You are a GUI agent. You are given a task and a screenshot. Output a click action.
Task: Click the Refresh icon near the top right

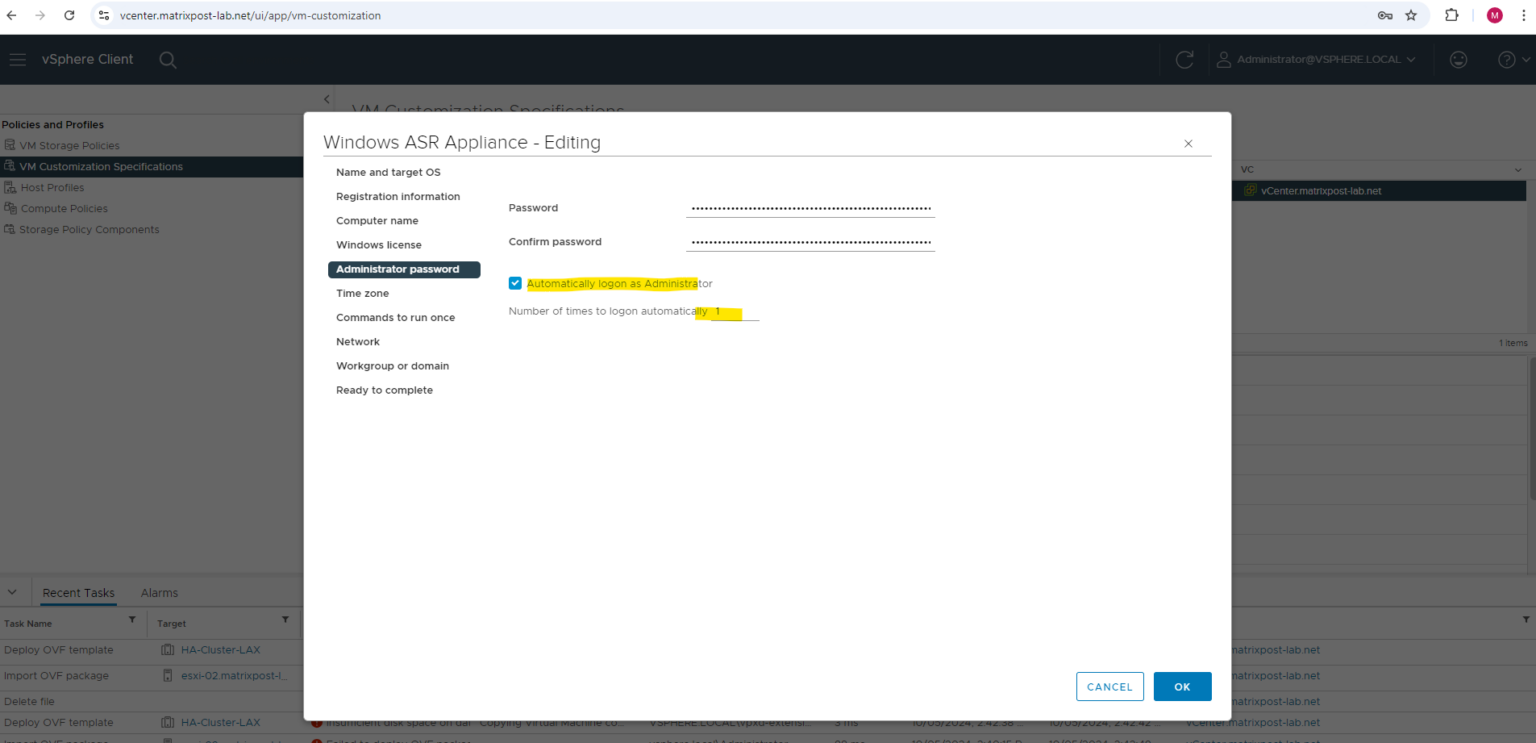pos(1184,59)
